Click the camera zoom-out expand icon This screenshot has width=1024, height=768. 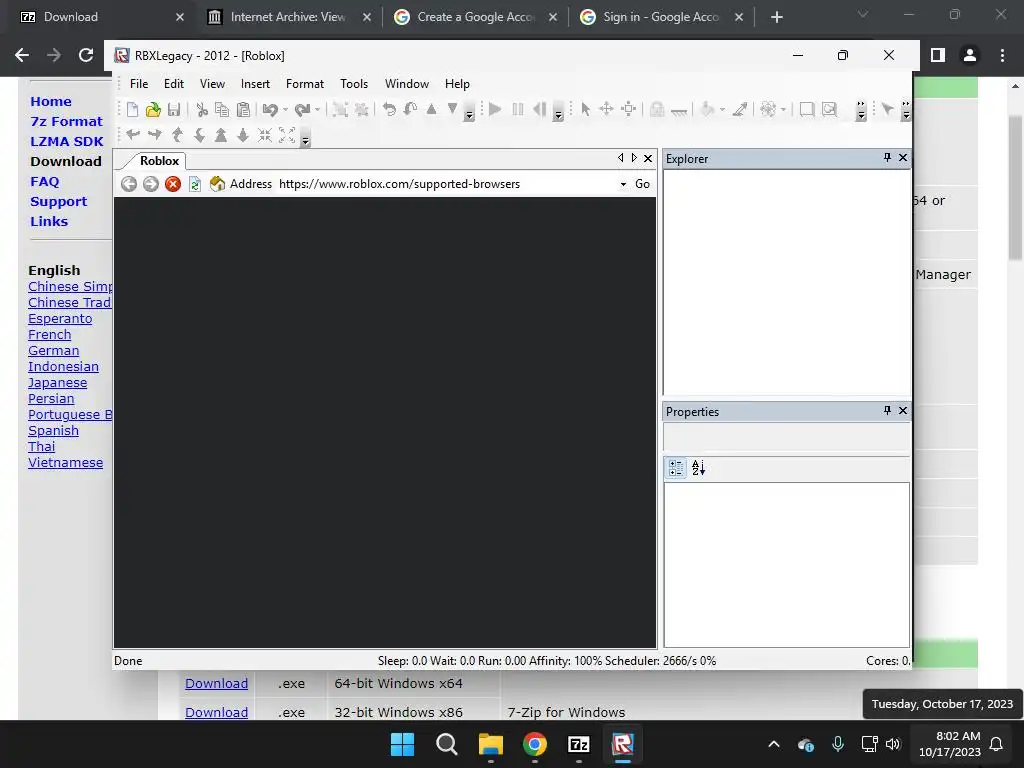[287, 135]
